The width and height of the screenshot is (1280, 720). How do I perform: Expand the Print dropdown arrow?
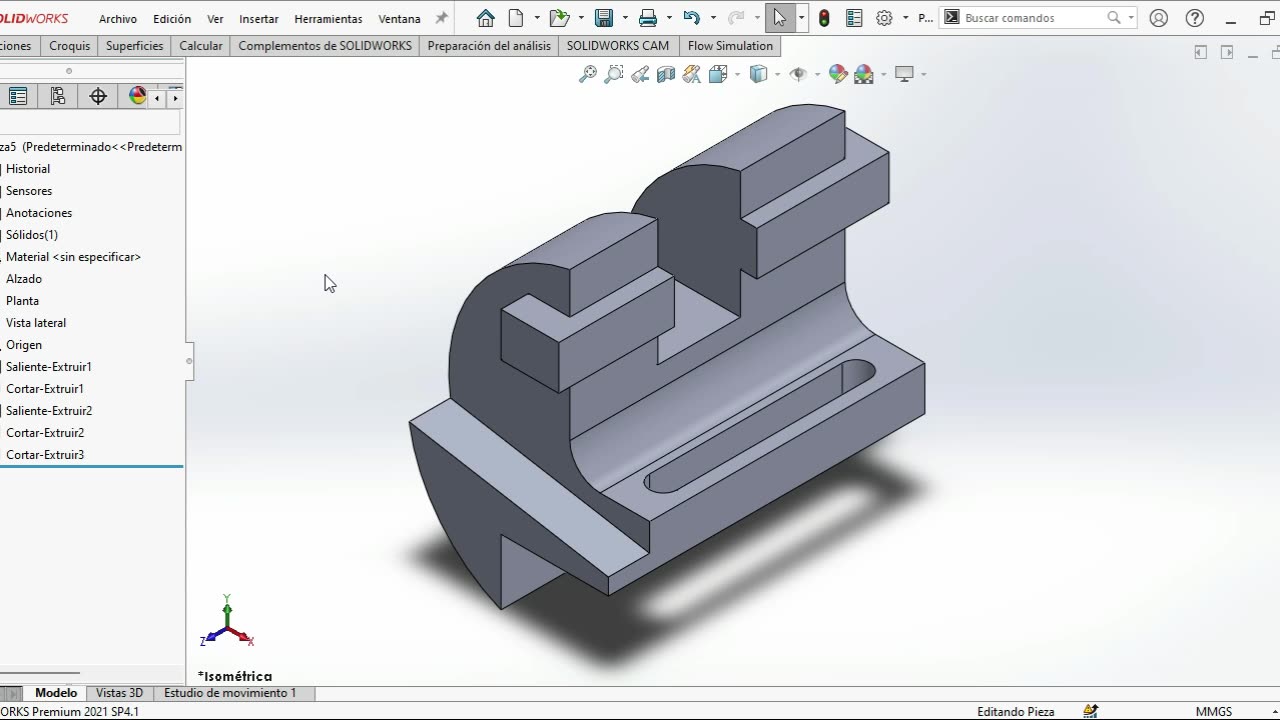coord(669,18)
